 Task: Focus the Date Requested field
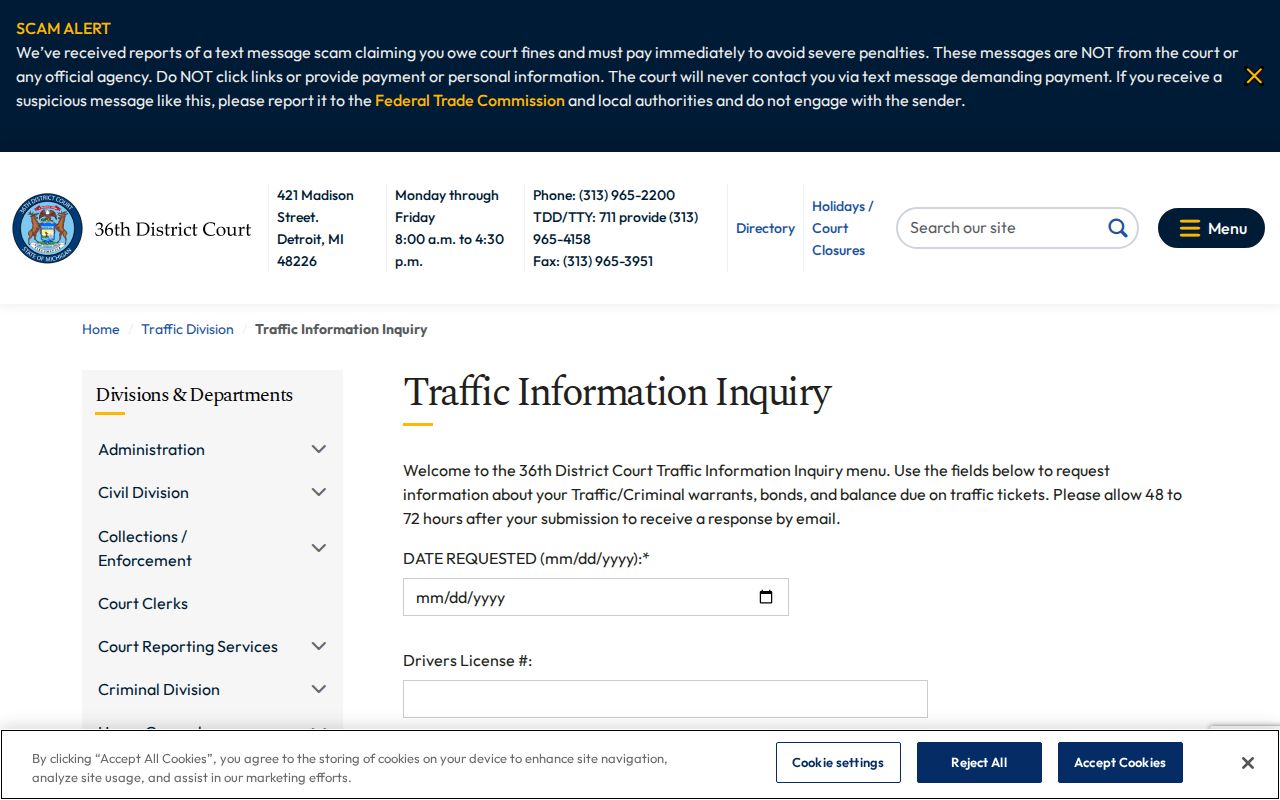[x=596, y=597]
